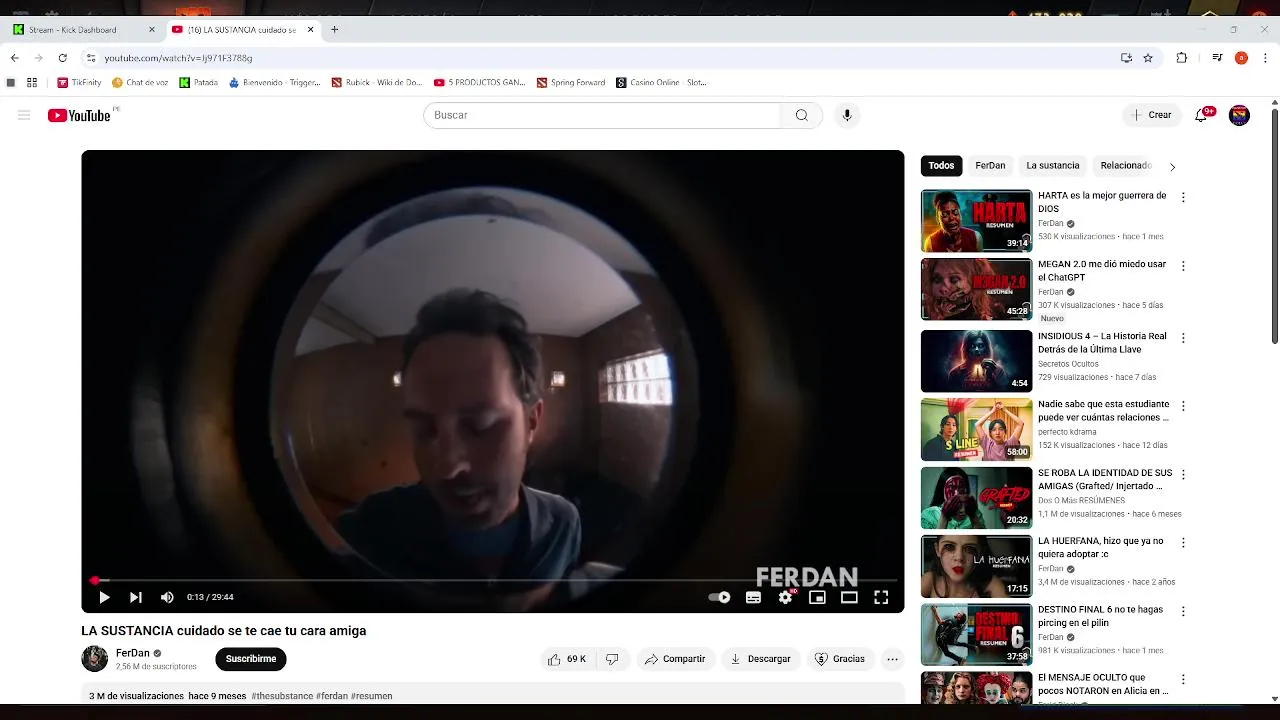Skip to next video

click(136, 597)
